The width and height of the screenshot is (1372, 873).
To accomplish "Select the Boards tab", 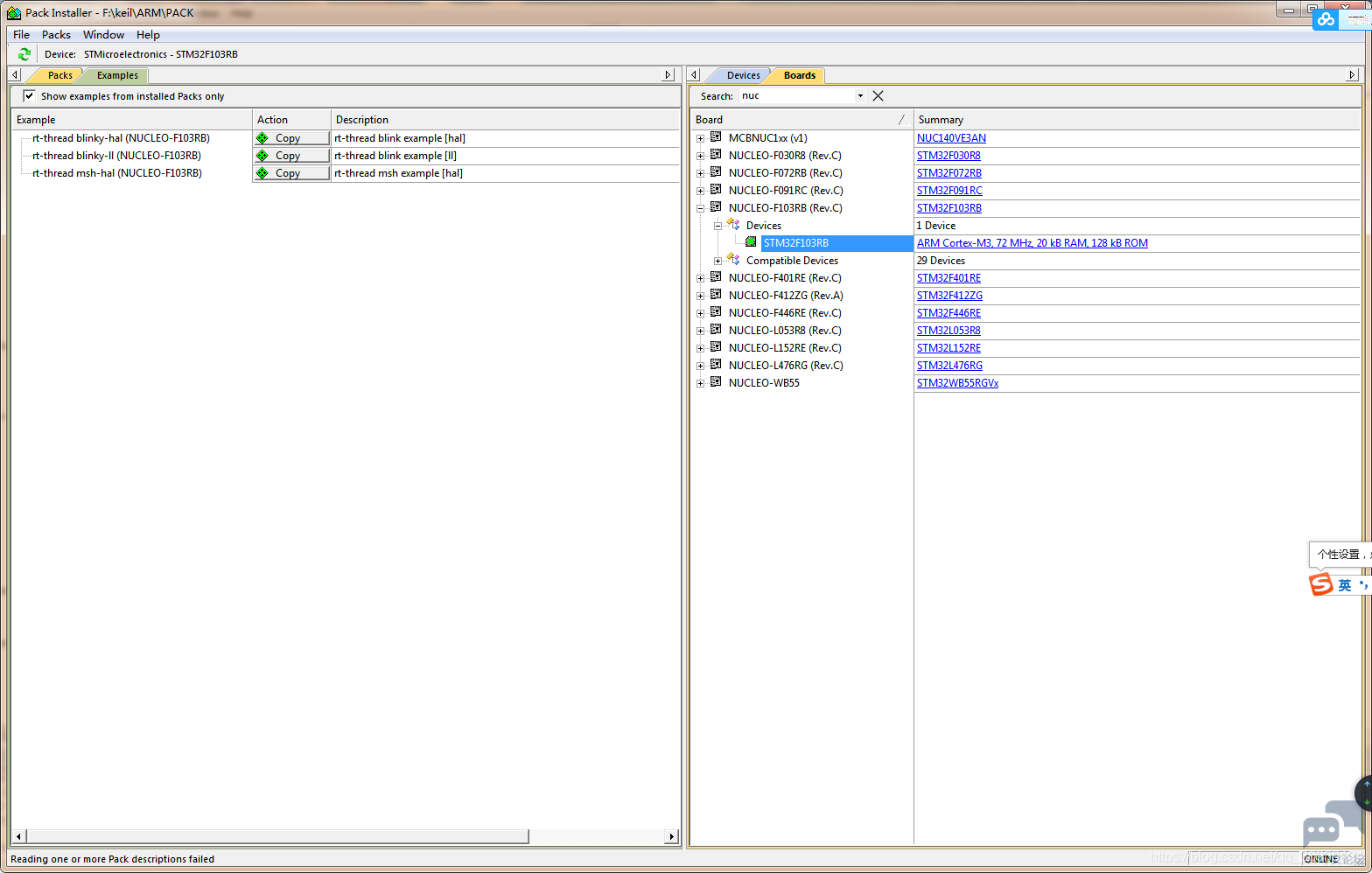I will coord(800,75).
